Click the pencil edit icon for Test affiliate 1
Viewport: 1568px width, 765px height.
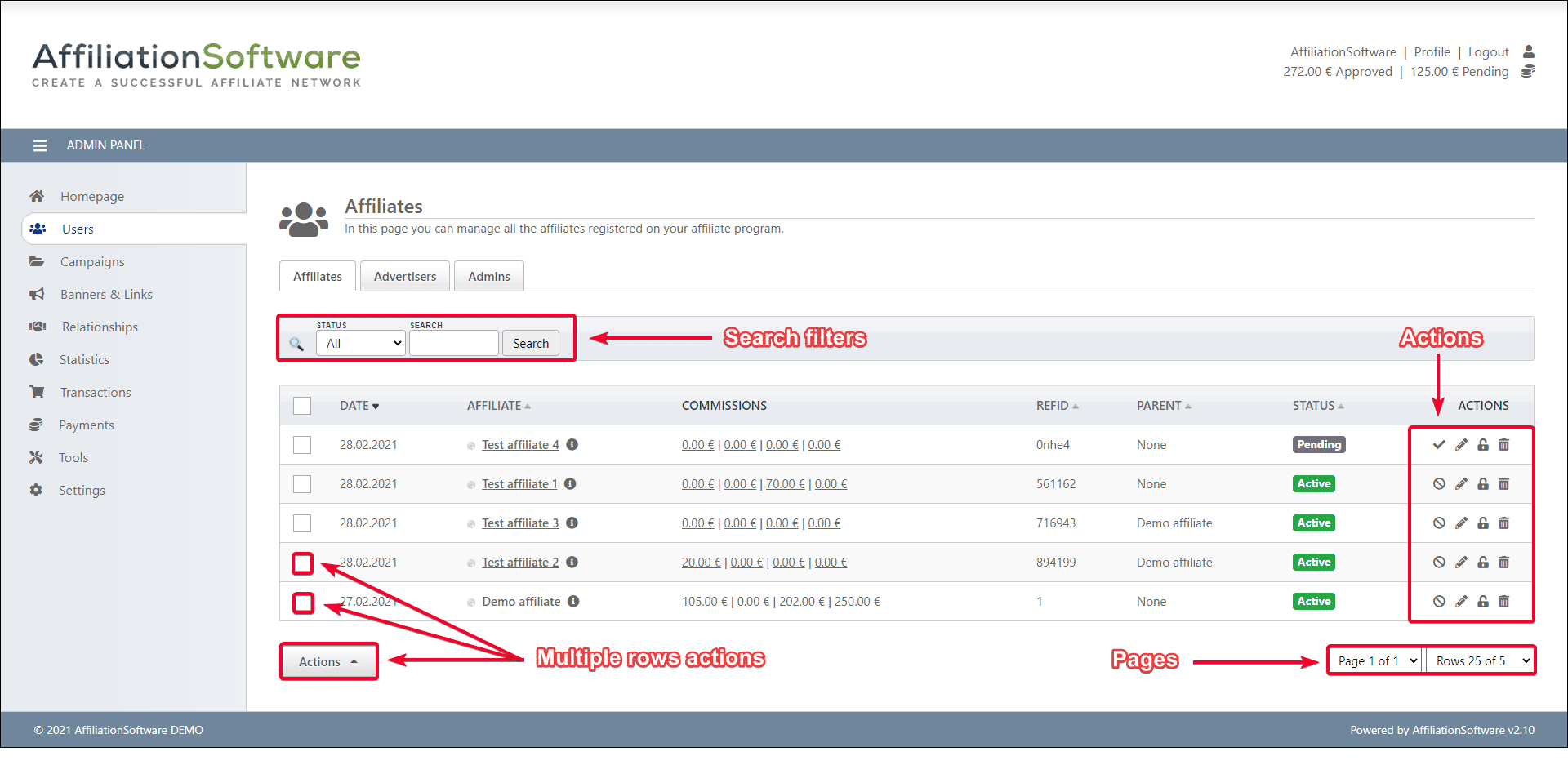(x=1461, y=484)
